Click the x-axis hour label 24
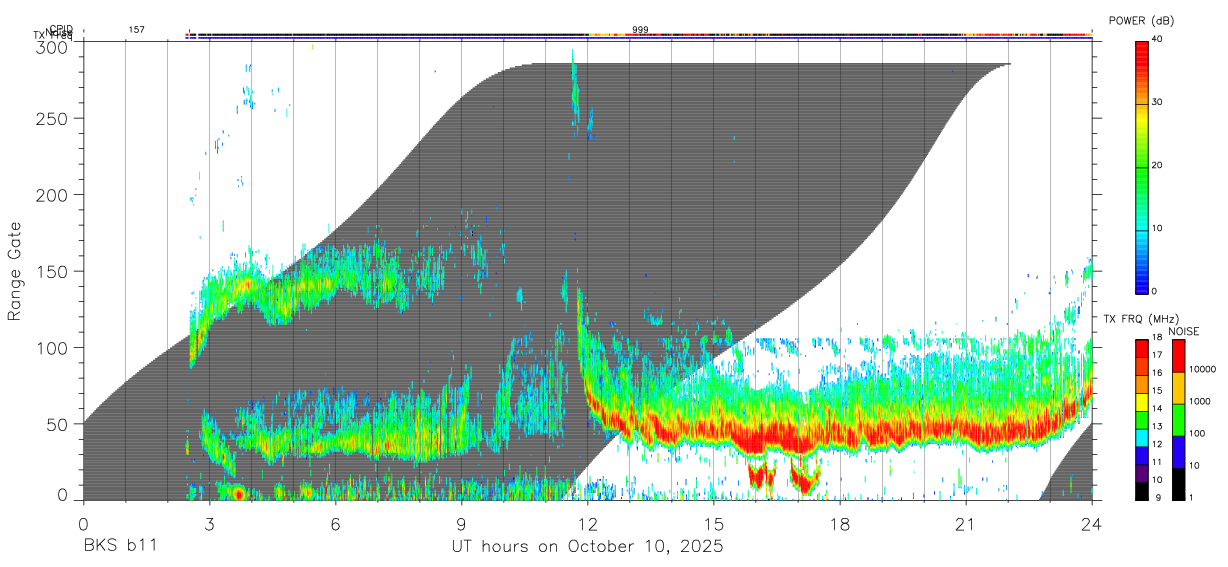Image resolution: width=1228 pixels, height=567 pixels. point(1092,524)
